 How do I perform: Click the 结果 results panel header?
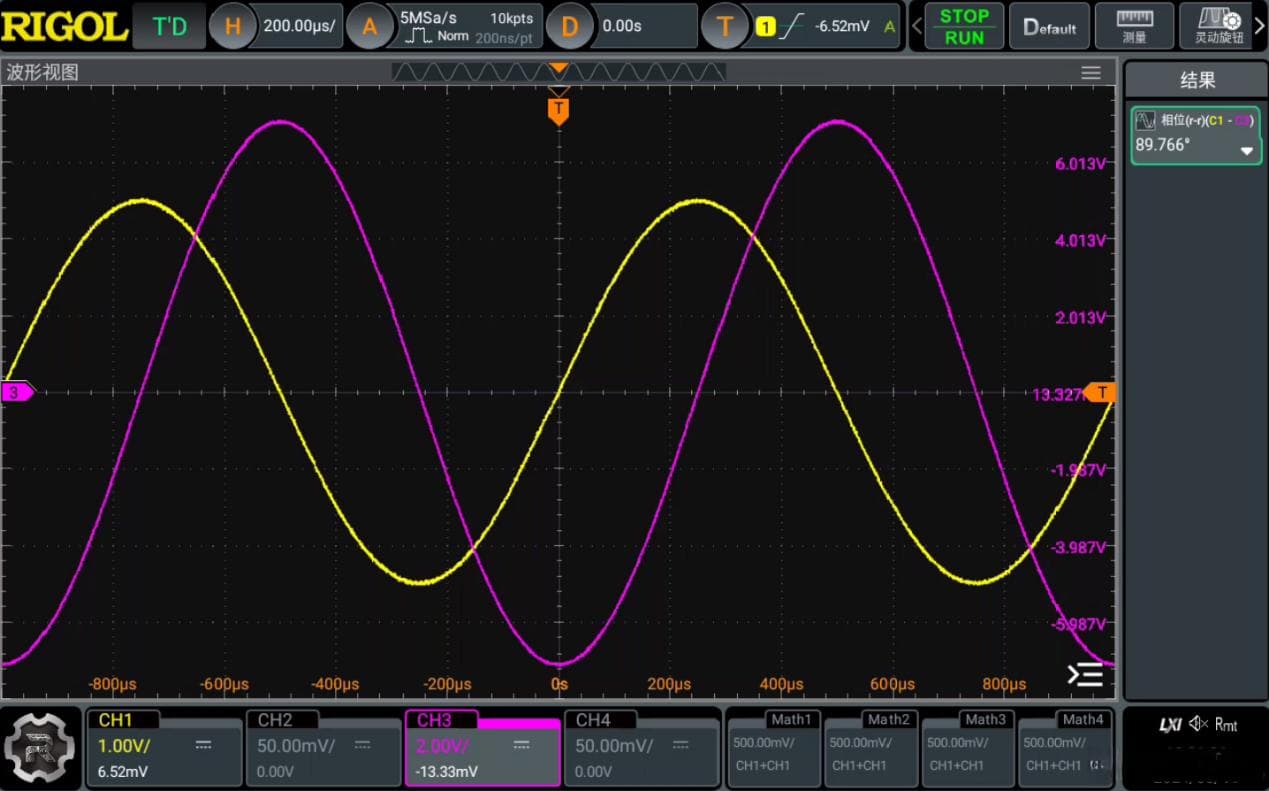[x=1196, y=81]
